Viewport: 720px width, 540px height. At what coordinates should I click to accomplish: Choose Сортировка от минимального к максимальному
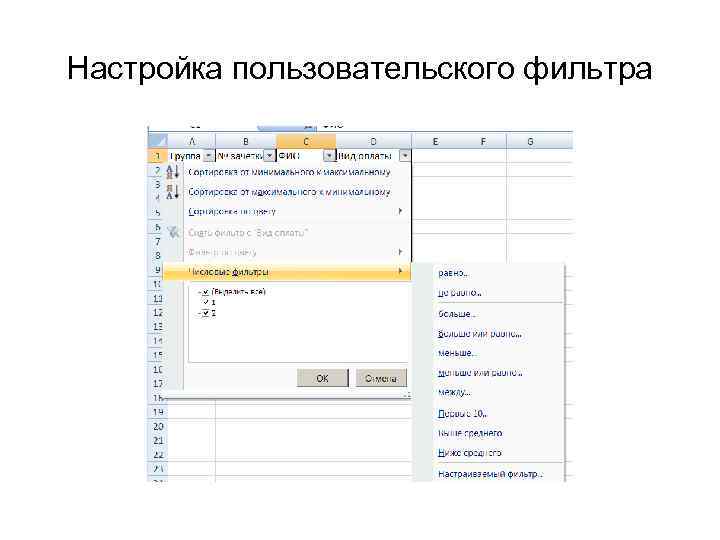tap(289, 172)
